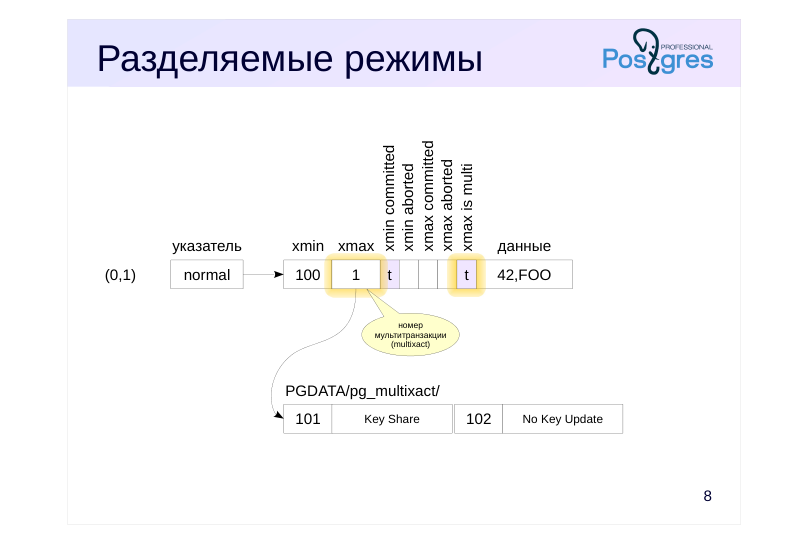Click the highlighted 'xmax is multi' flag cell
The image size is (809, 541).
pos(466,274)
